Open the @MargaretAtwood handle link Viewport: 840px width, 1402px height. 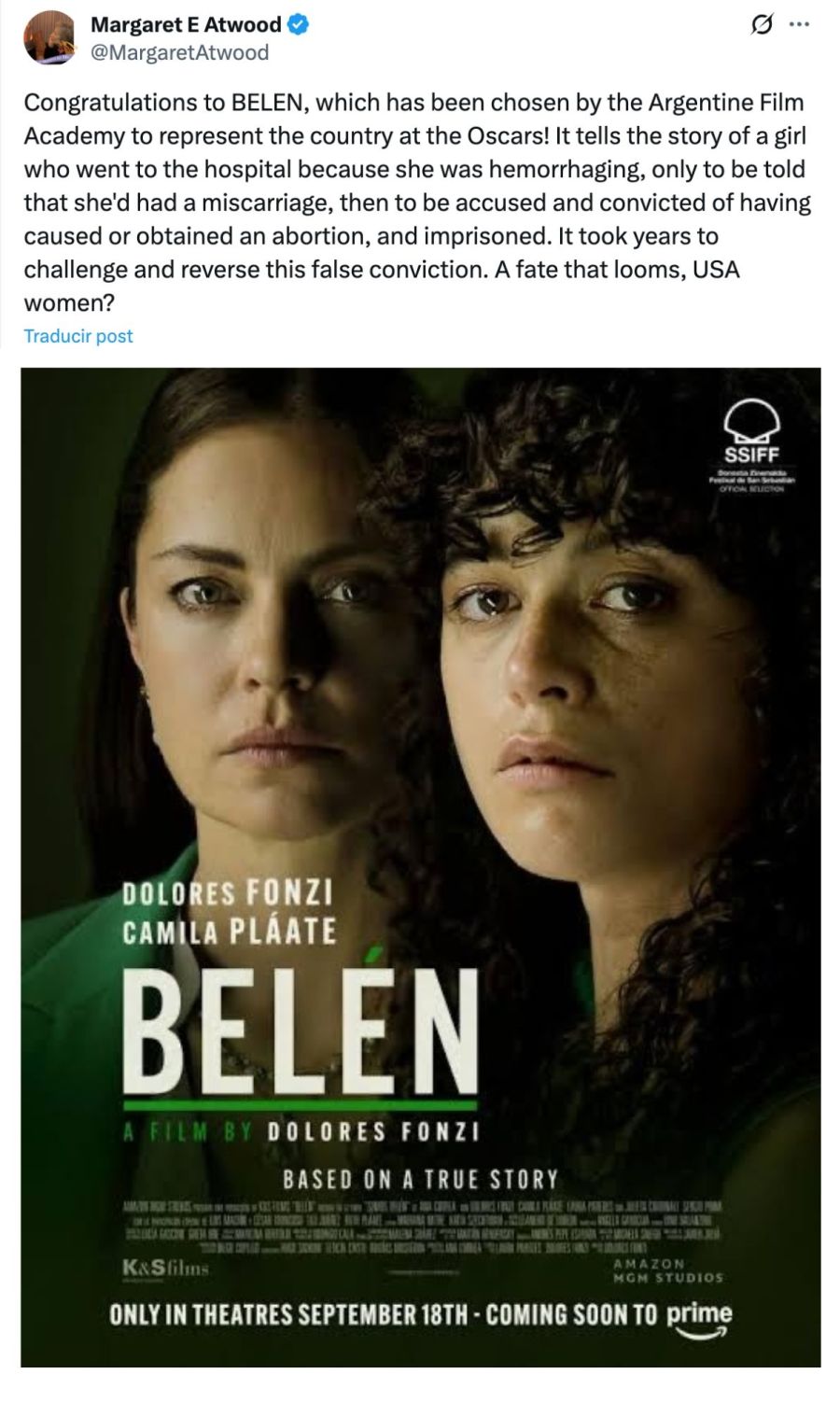179,52
